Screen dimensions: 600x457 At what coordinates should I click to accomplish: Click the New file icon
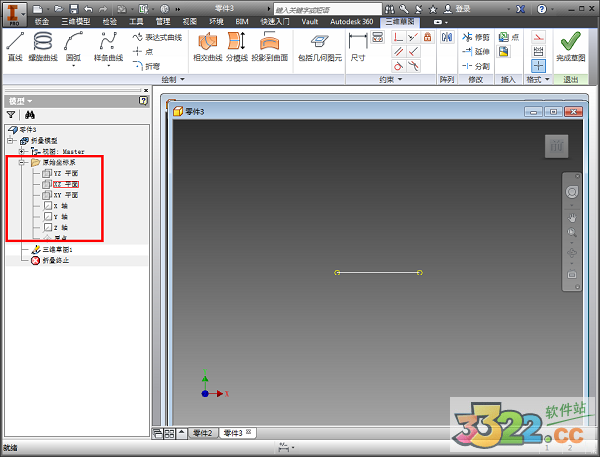pos(37,9)
